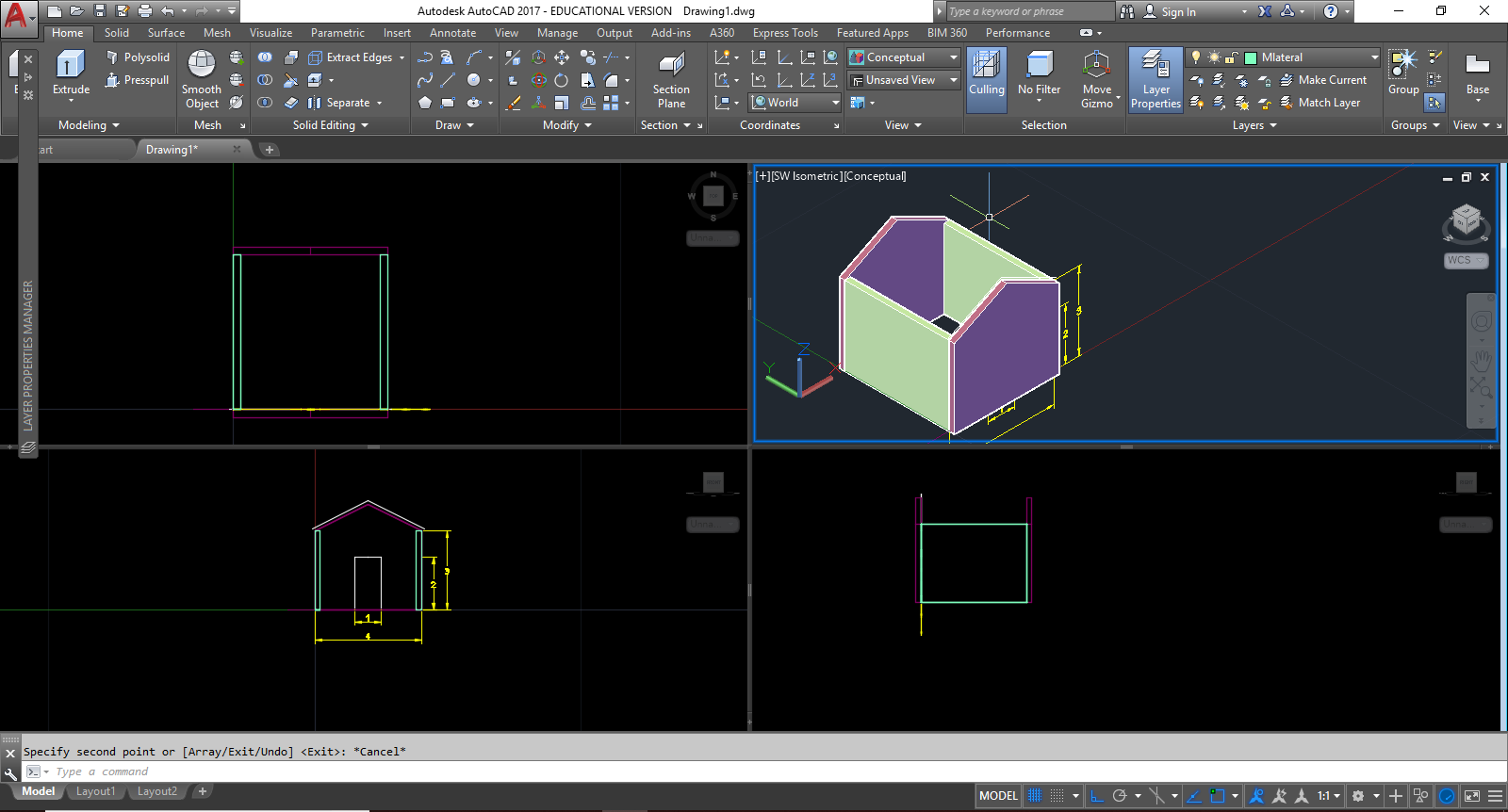The height and width of the screenshot is (812, 1508).
Task: Click the command line input field
Action: [377, 771]
